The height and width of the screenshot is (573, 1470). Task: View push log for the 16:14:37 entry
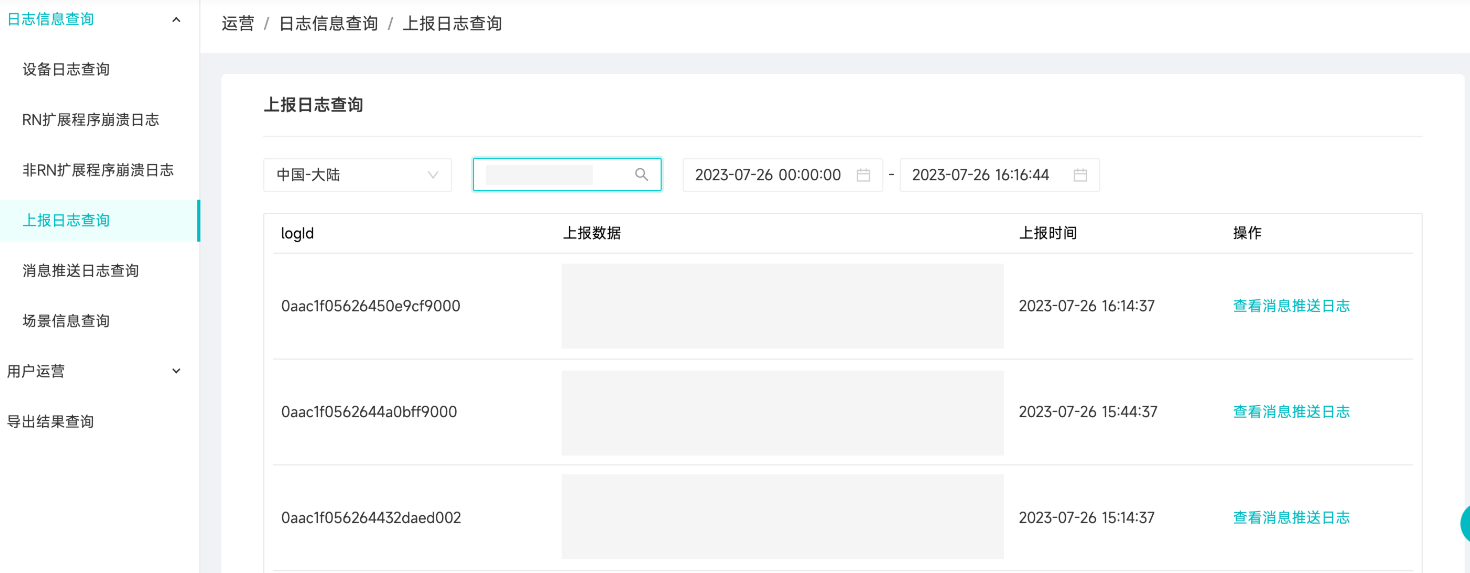[x=1291, y=306]
